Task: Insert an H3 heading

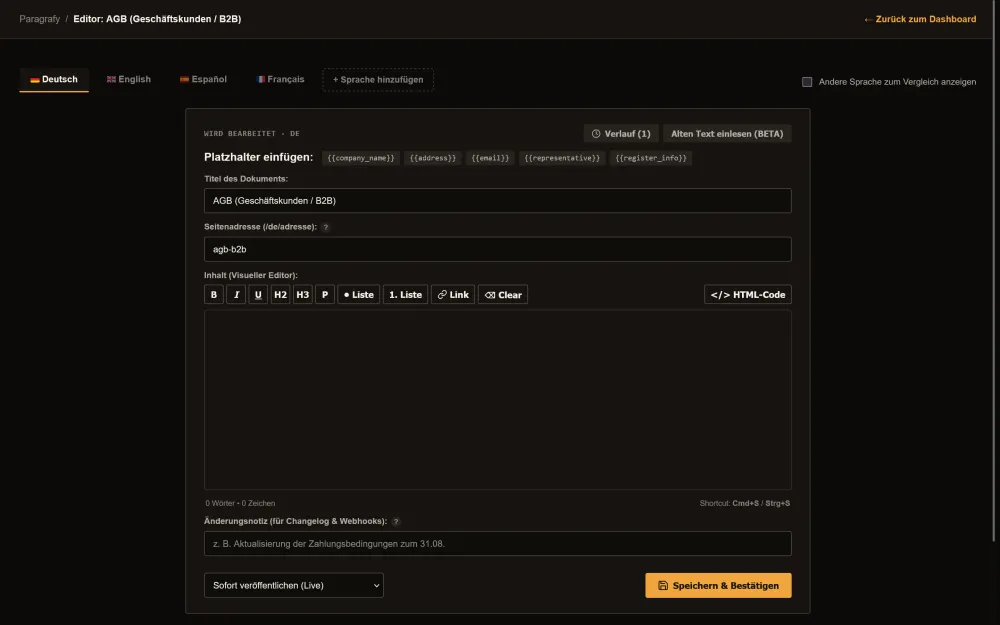Action: point(302,295)
